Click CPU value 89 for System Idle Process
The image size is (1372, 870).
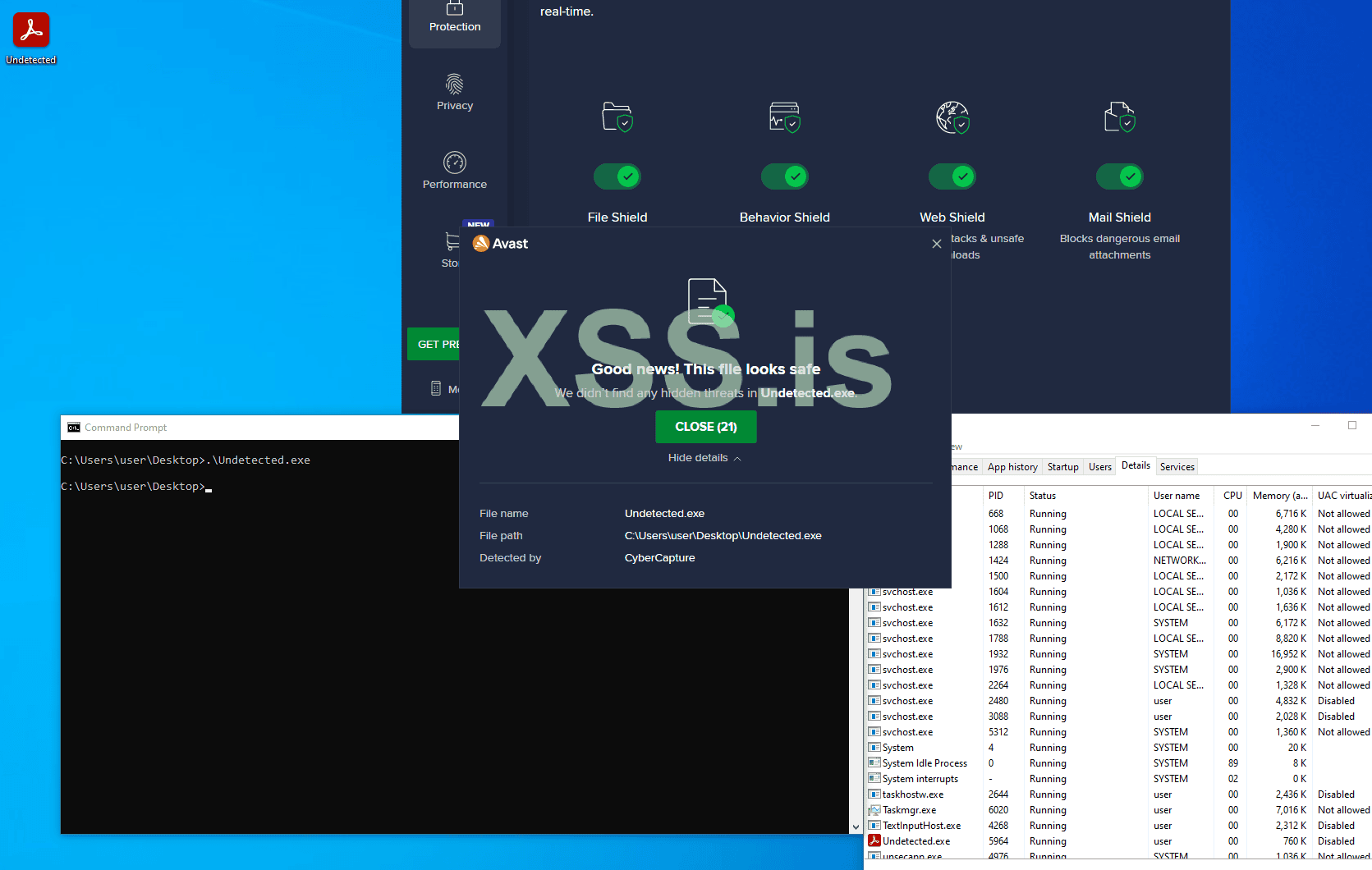[1232, 763]
